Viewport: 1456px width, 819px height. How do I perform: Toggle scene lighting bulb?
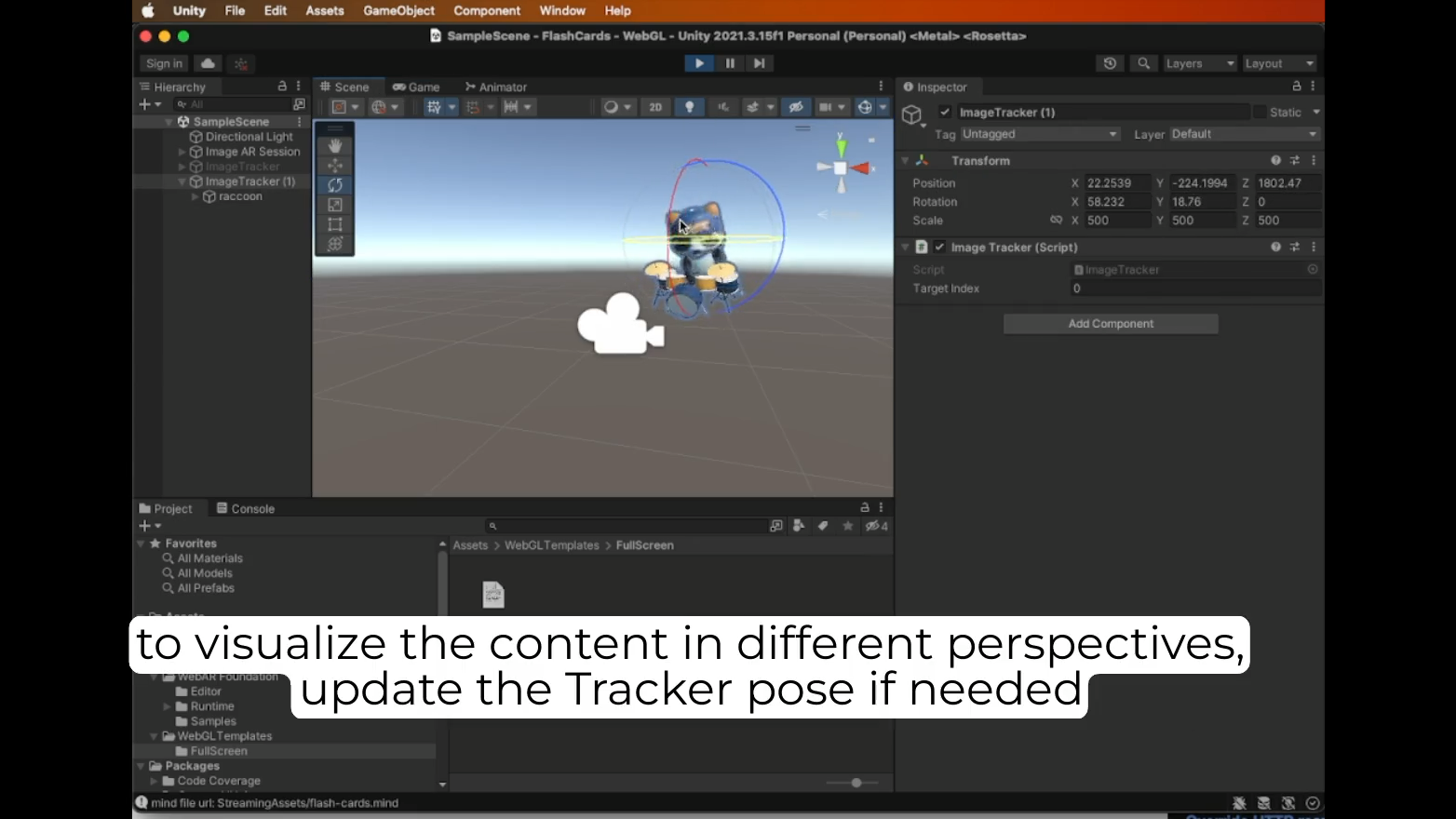point(689,107)
